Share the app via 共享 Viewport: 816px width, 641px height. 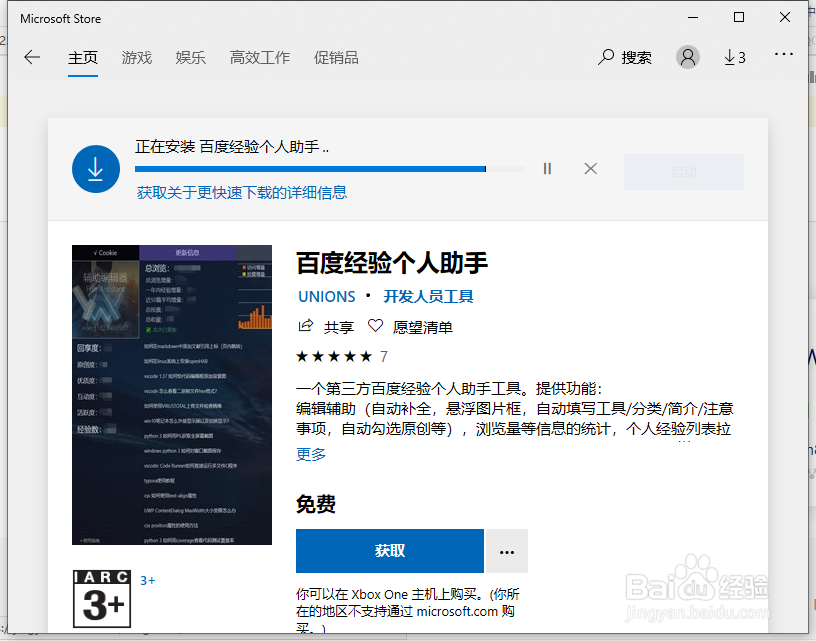(326, 327)
